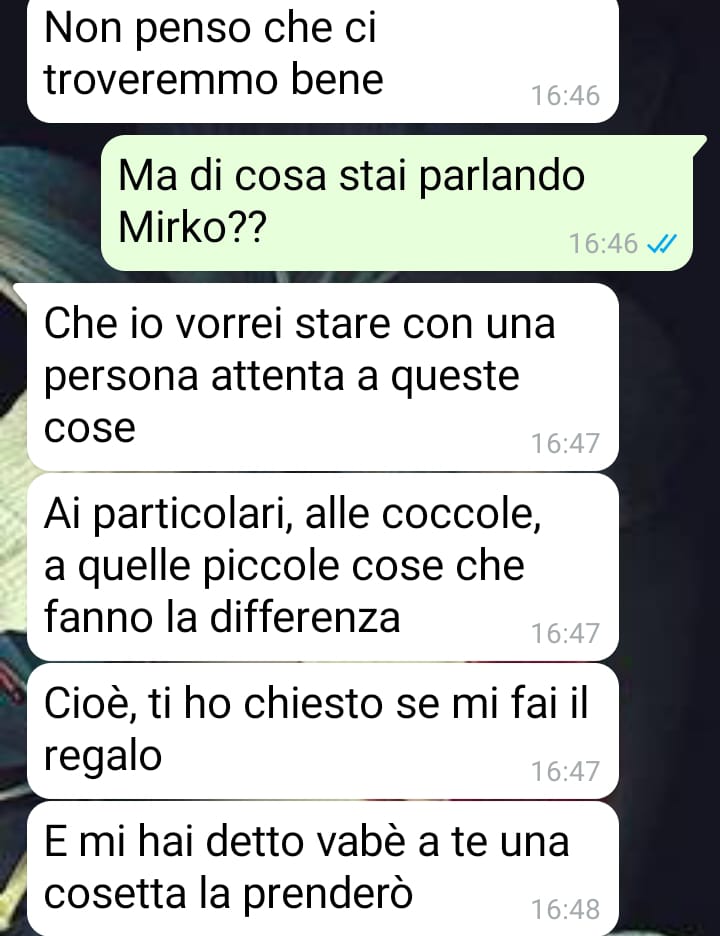
Task: Click the 16:47 timestamp on the "fanno la differenza" message
Action: click(x=565, y=633)
